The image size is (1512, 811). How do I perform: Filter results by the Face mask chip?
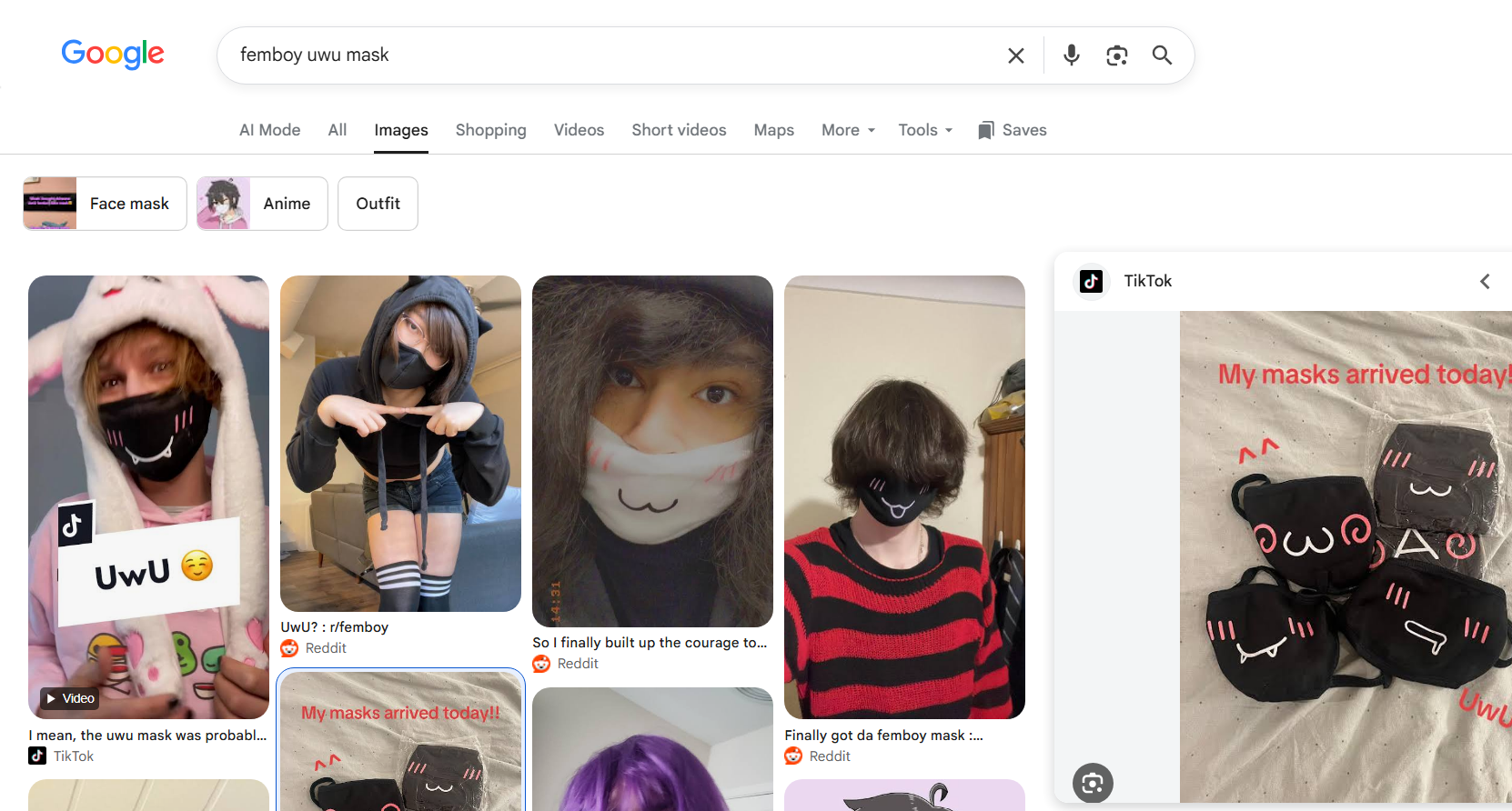[105, 204]
